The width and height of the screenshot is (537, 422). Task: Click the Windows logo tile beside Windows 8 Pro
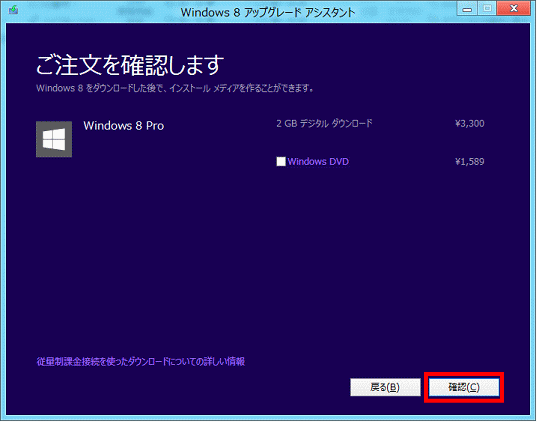[x=54, y=139]
